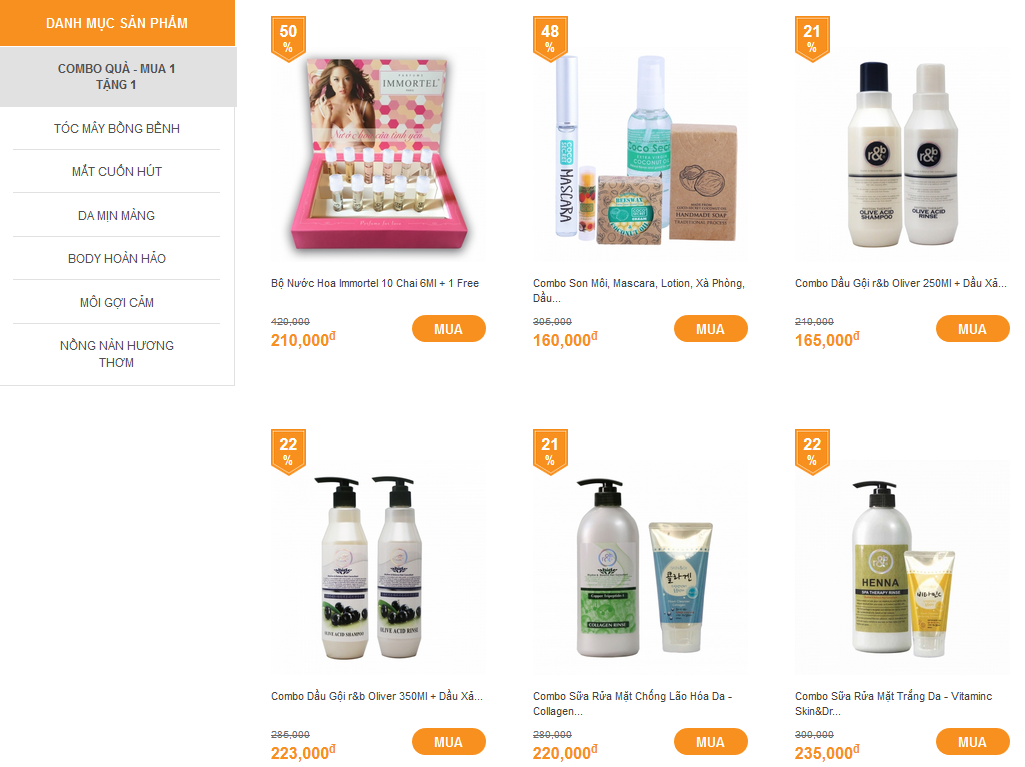Choose the Da Mịn Màng category
This screenshot has width=1025, height=767.
[x=117, y=216]
